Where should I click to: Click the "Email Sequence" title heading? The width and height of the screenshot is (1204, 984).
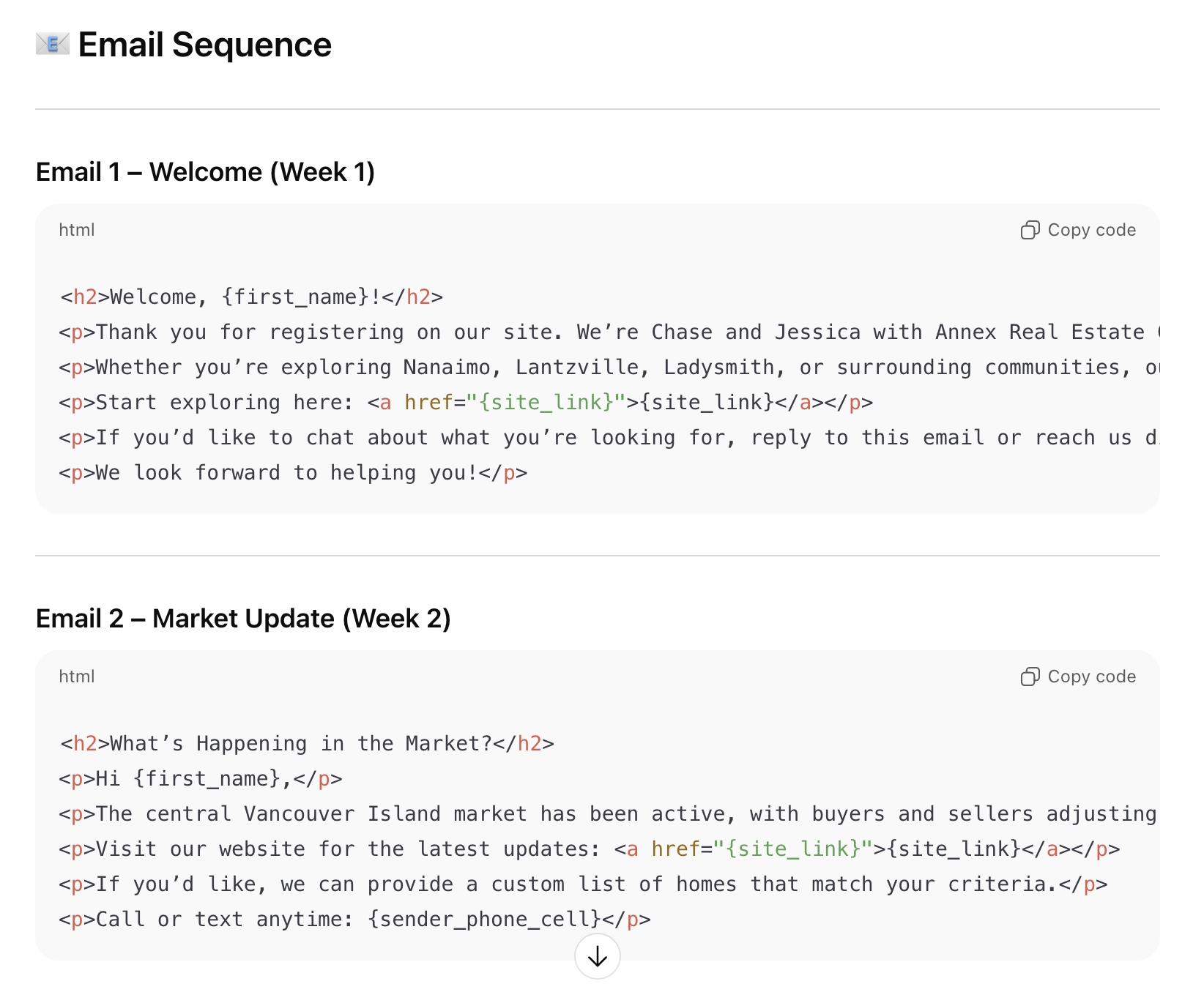pyautogui.click(x=204, y=45)
